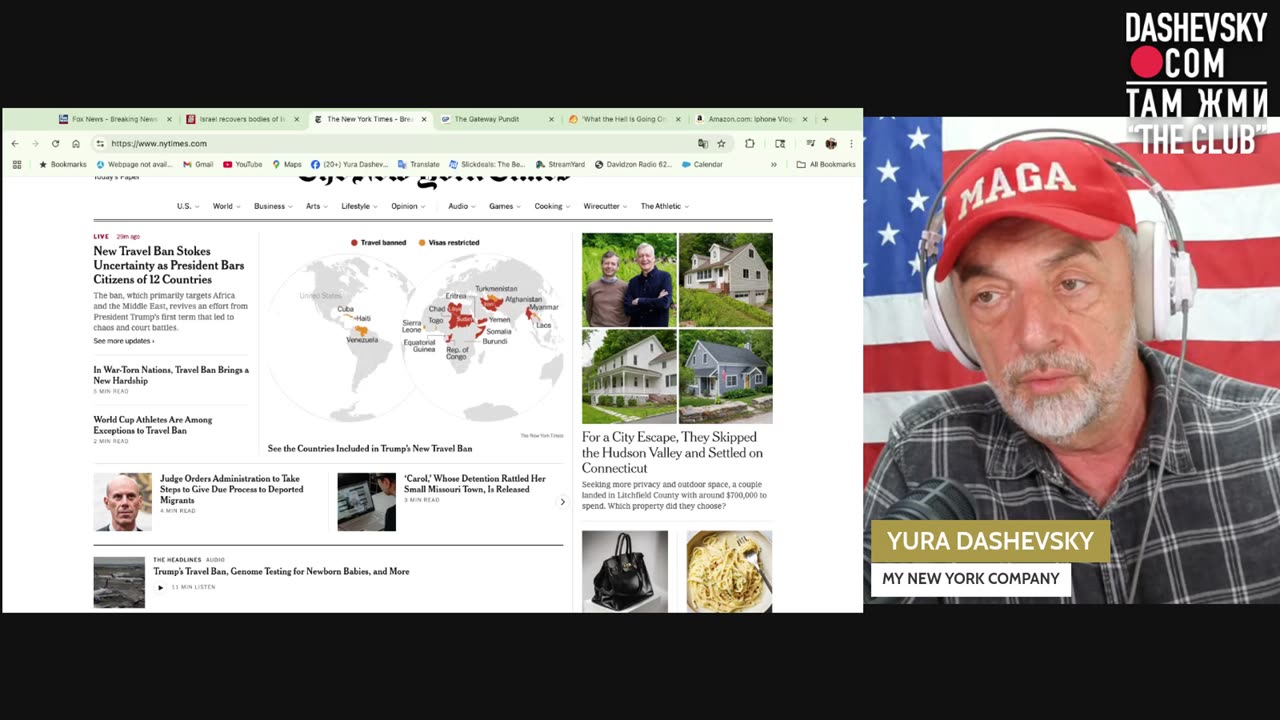Close the Amazon.com tab

point(805,119)
